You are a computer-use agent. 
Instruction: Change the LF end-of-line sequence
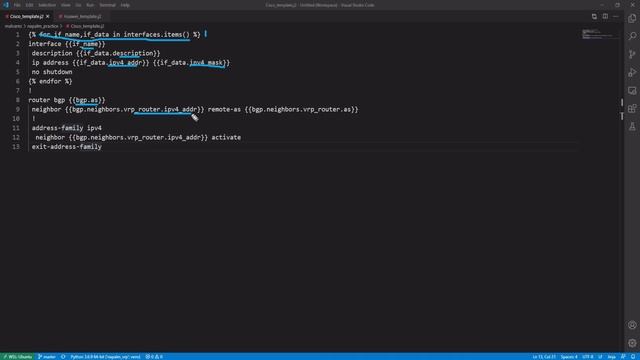point(600,357)
